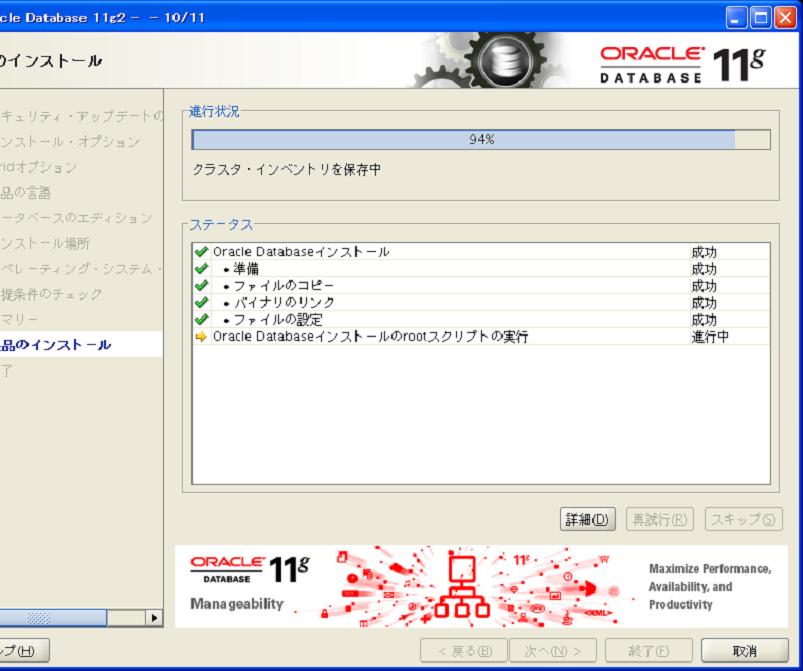Select sidebar step セキュリティ・アップデート
Image resolution: width=803 pixels, height=671 pixels.
pos(82,116)
